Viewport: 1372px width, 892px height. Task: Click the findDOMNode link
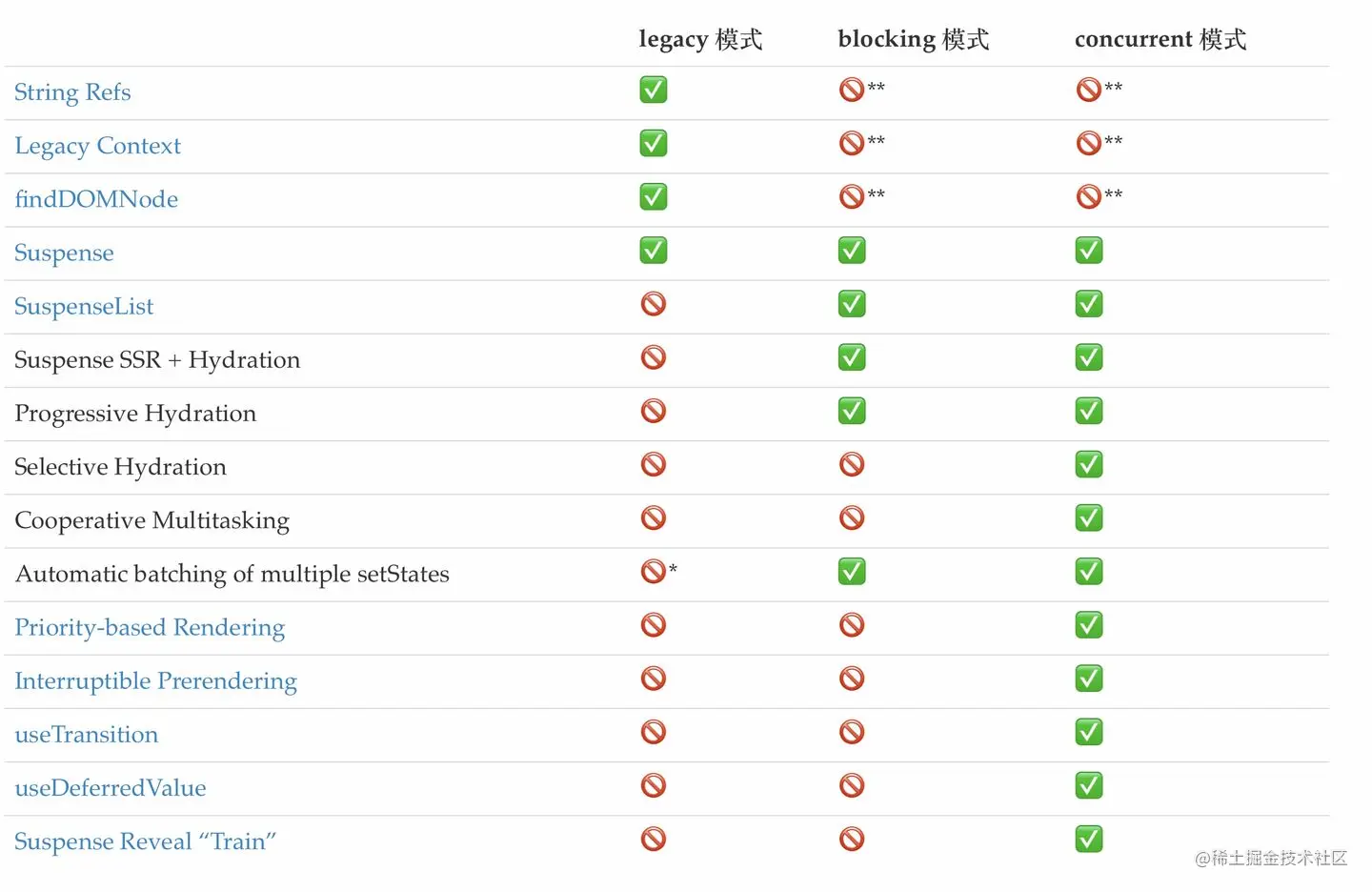96,199
